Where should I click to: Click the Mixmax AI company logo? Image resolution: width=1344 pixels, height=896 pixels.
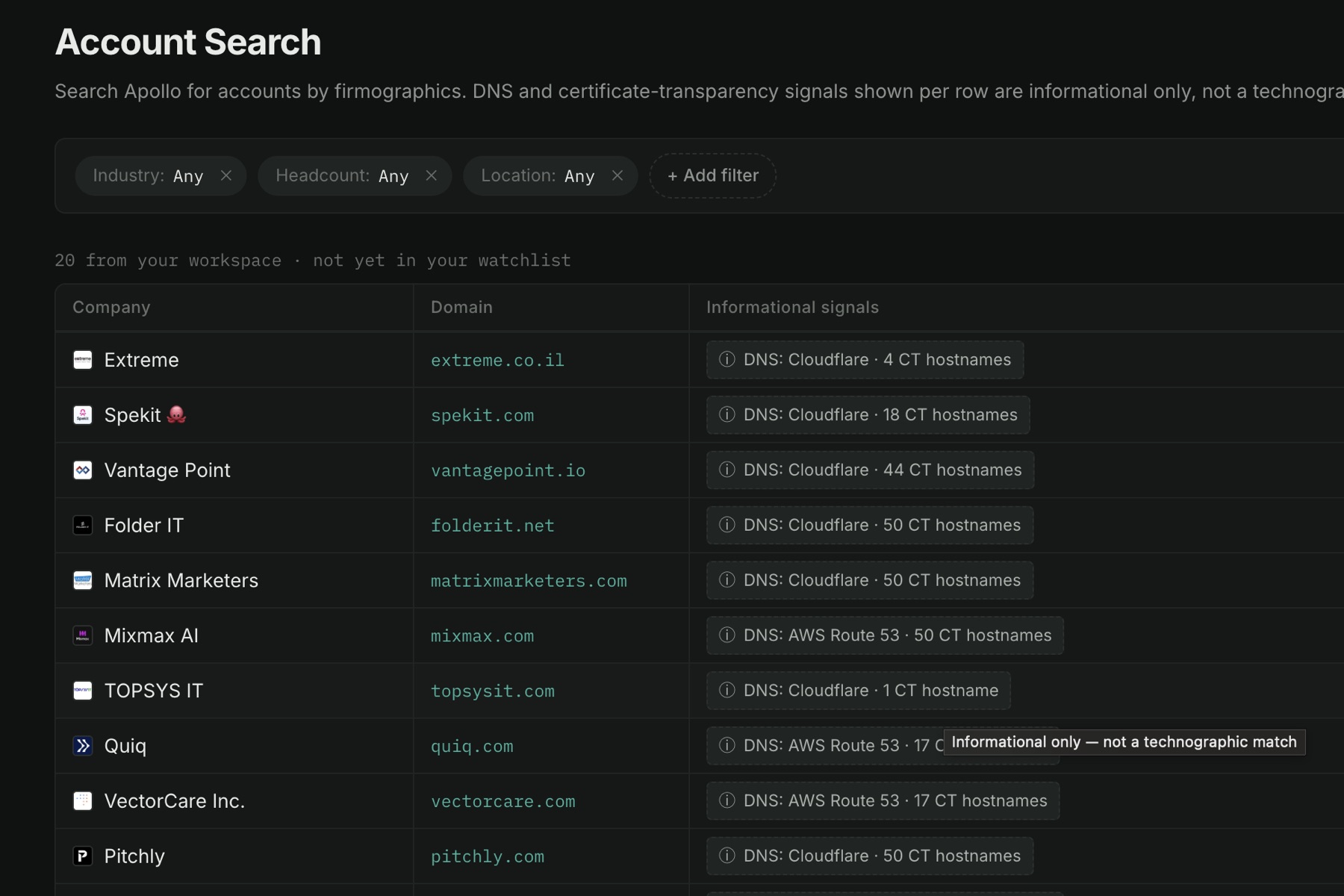pyautogui.click(x=83, y=635)
